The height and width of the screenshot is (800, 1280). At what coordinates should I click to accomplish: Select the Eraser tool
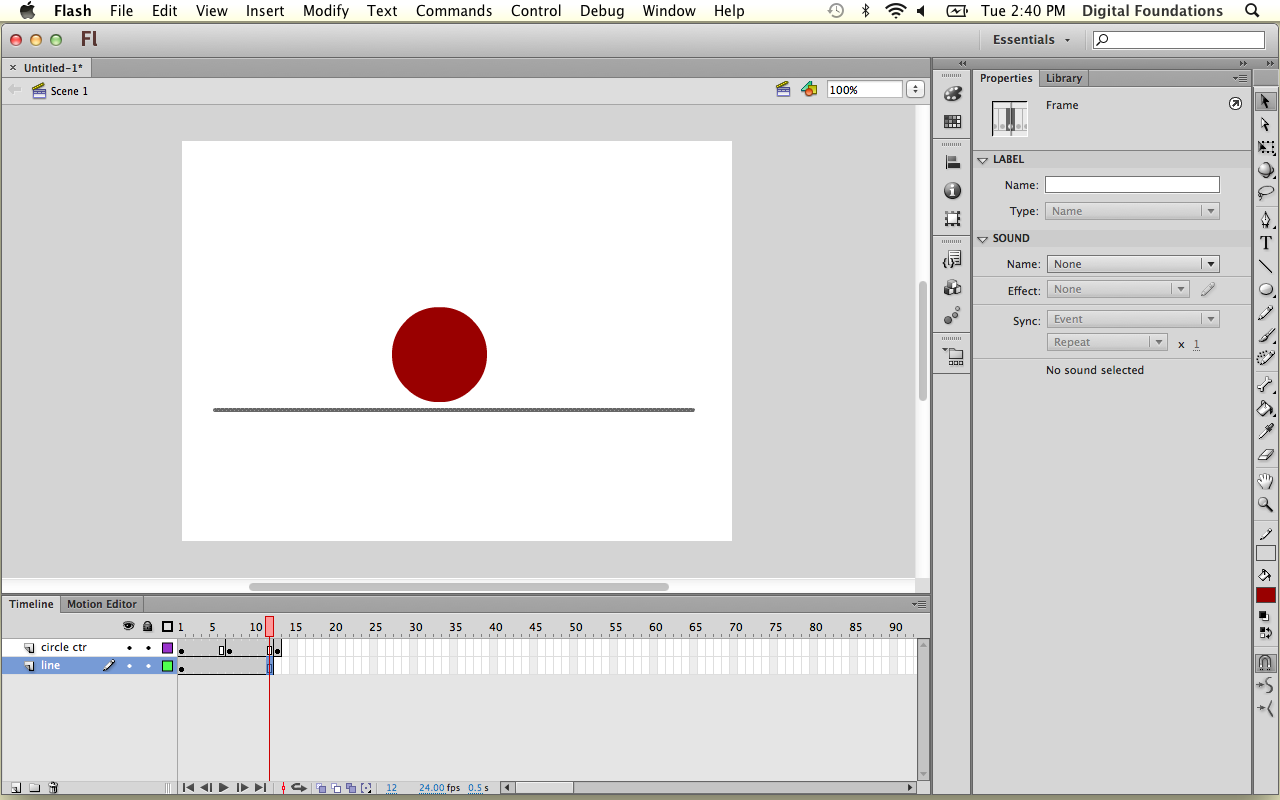pos(1265,456)
